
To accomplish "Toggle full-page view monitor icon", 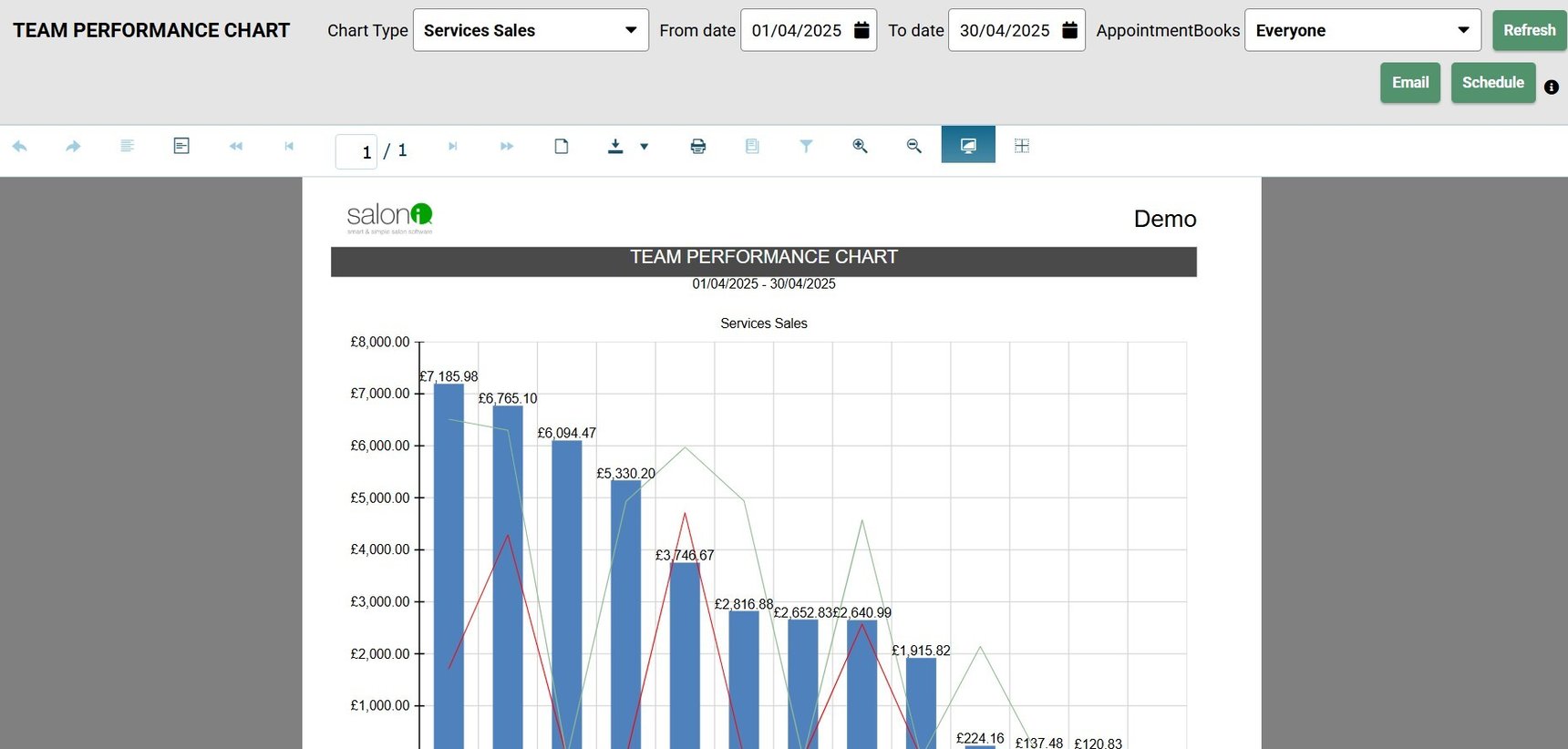I will [968, 146].
